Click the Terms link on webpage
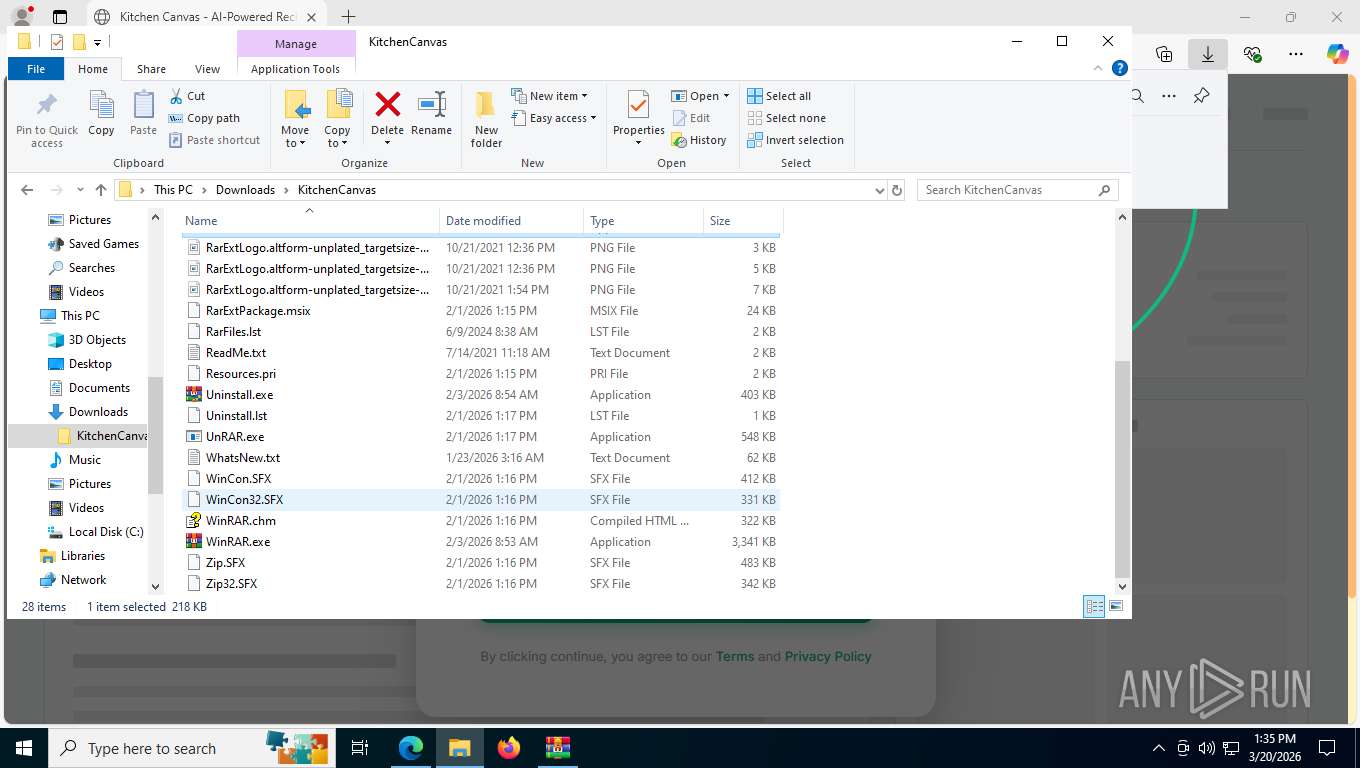The width and height of the screenshot is (1360, 768). (735, 657)
